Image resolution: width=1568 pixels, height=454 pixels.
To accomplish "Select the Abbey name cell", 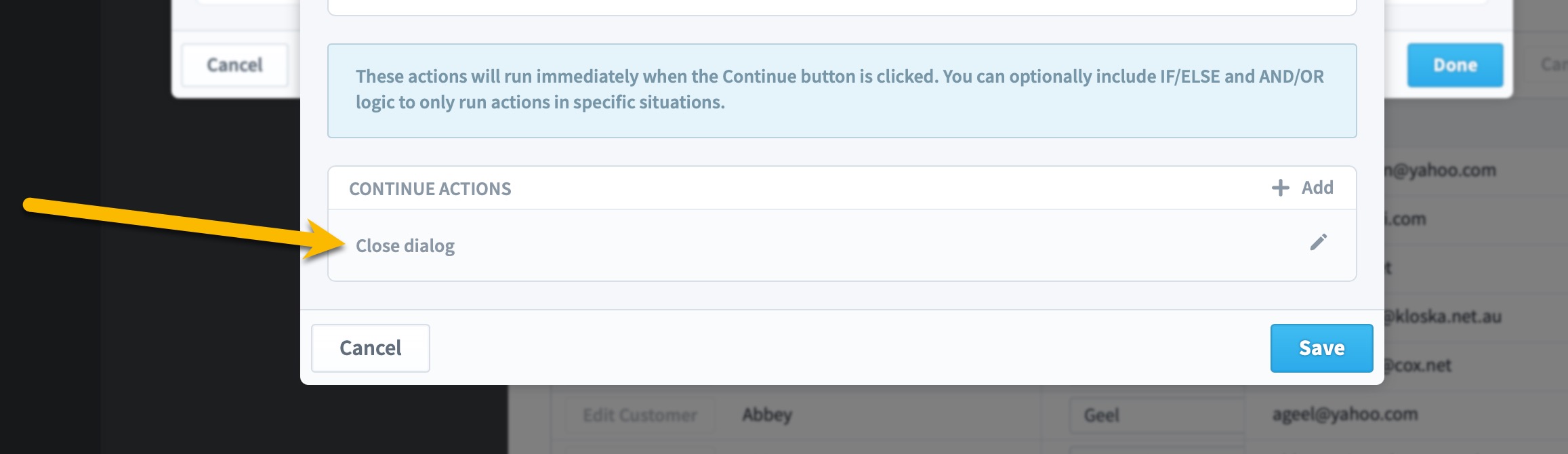I will [x=767, y=414].
